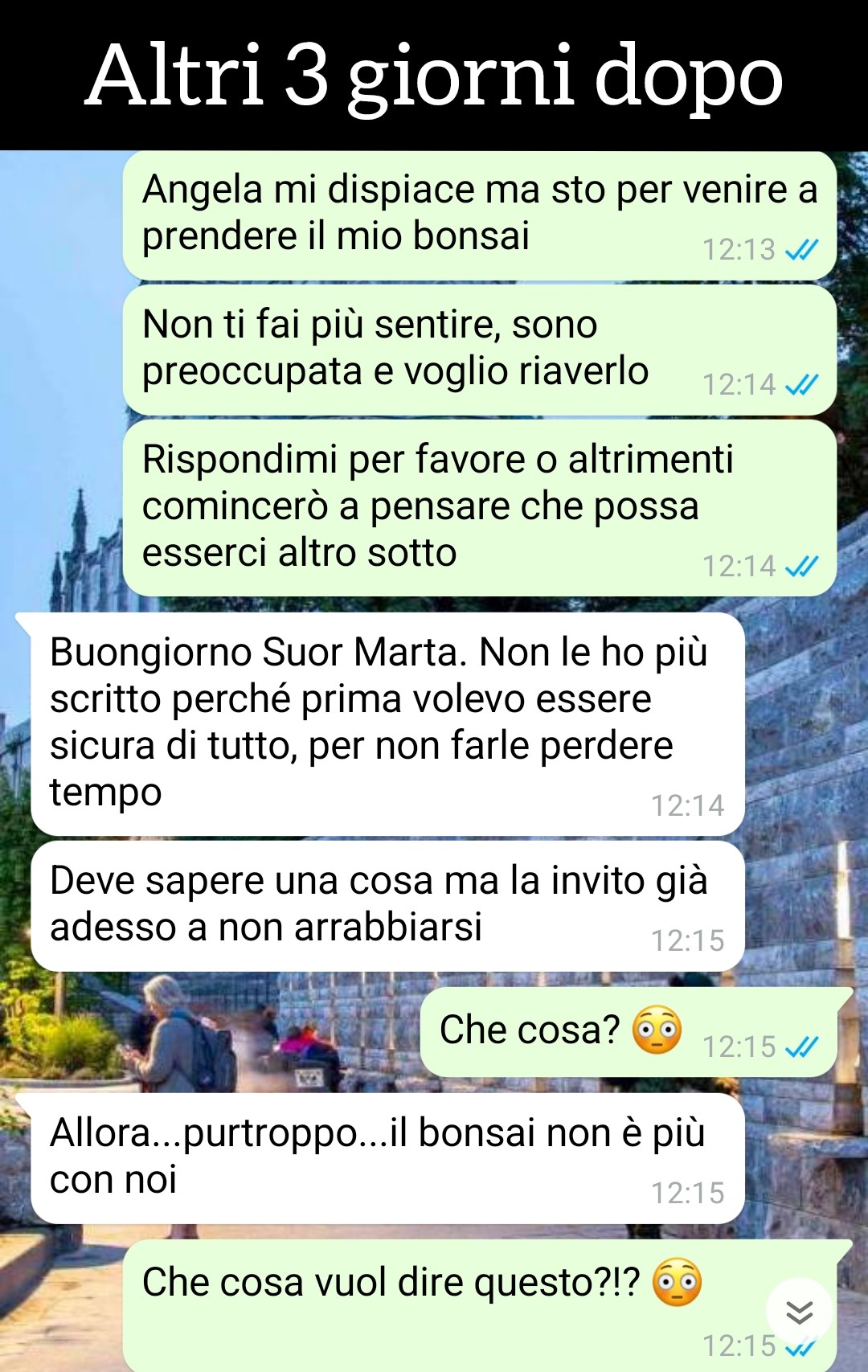
Task: Select the 'Che cosa?' message bubble
Action: pyautogui.click(x=628, y=1032)
